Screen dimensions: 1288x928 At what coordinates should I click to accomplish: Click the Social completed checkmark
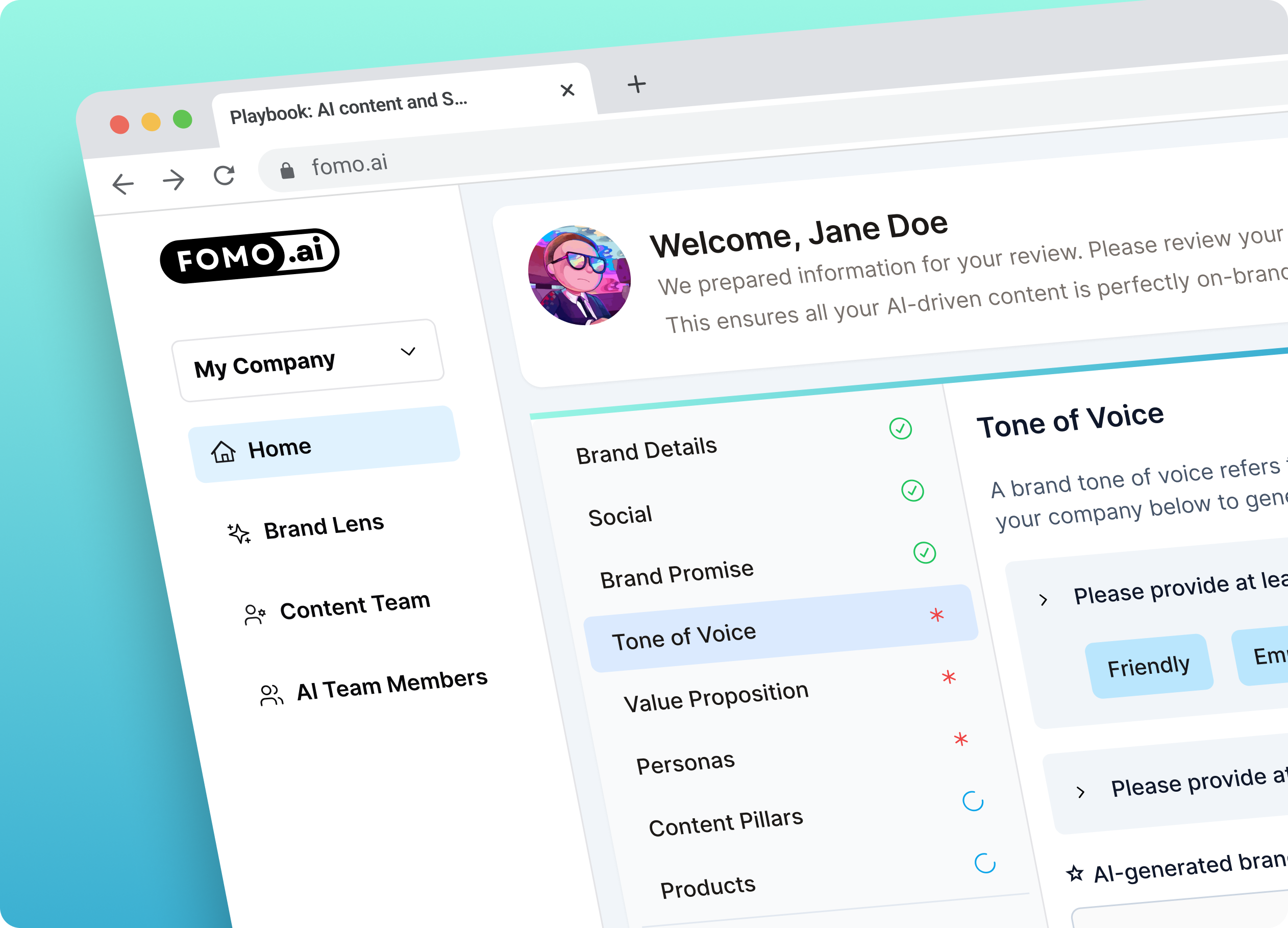pos(912,490)
